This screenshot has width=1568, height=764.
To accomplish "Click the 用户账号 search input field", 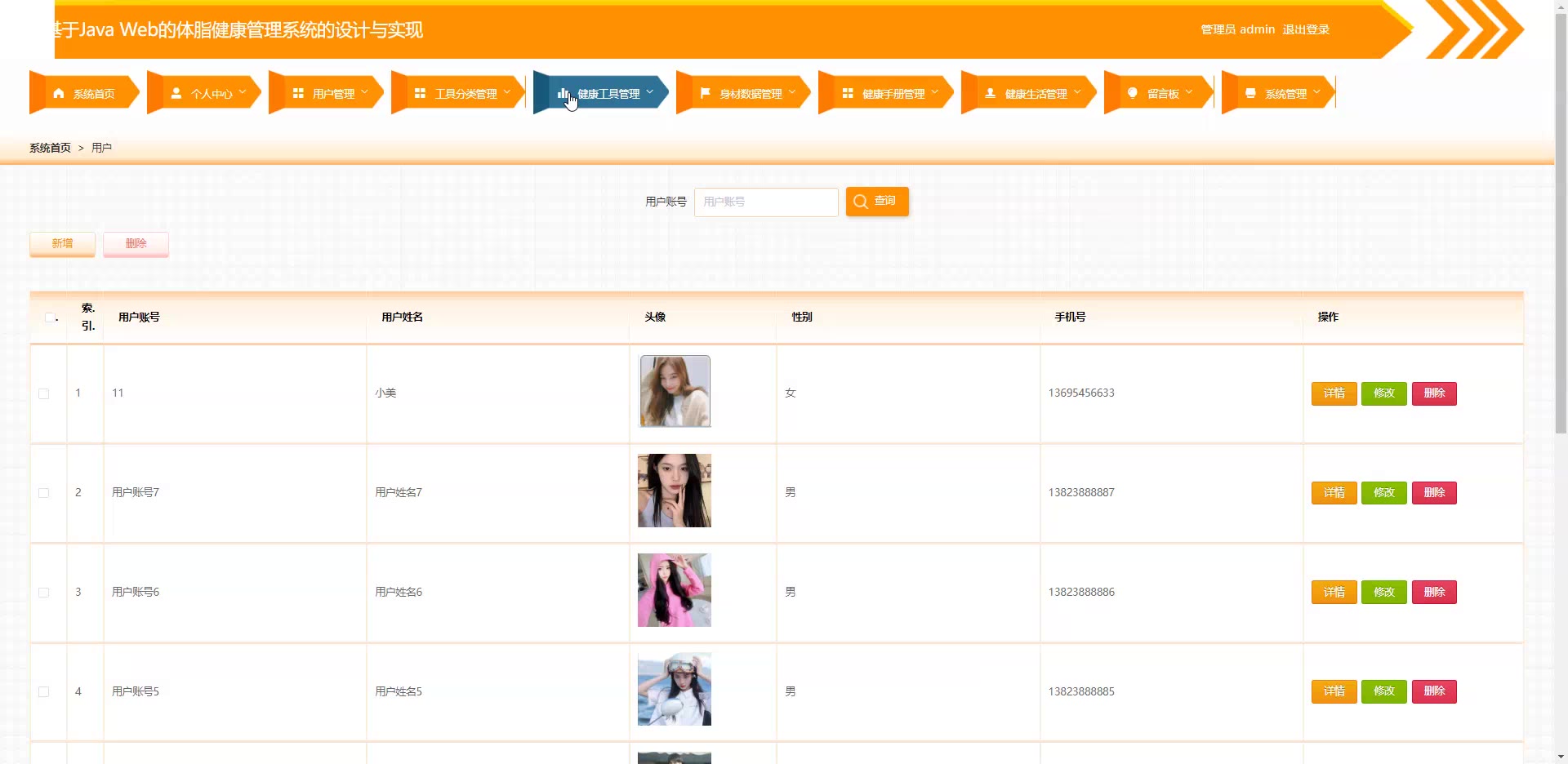I will tap(766, 202).
